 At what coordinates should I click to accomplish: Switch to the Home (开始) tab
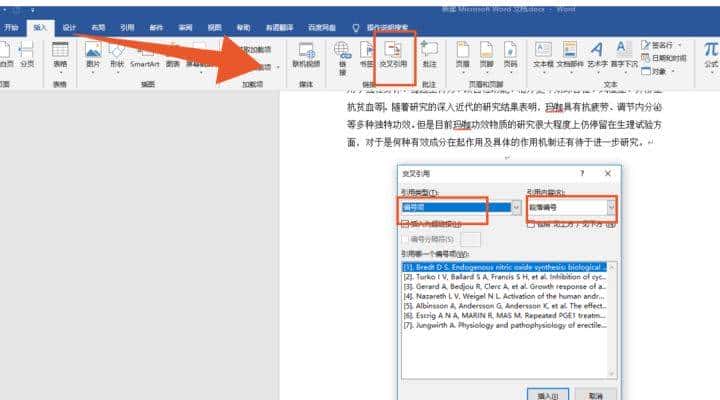pyautogui.click(x=11, y=28)
